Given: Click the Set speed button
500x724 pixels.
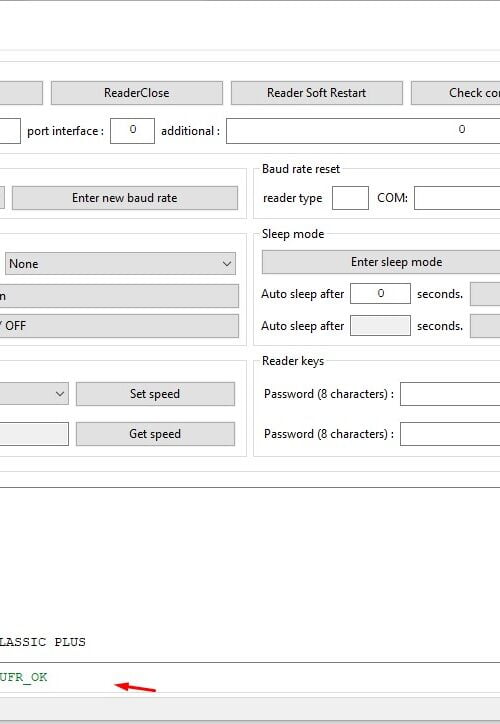Looking at the screenshot, I should click(x=155, y=394).
